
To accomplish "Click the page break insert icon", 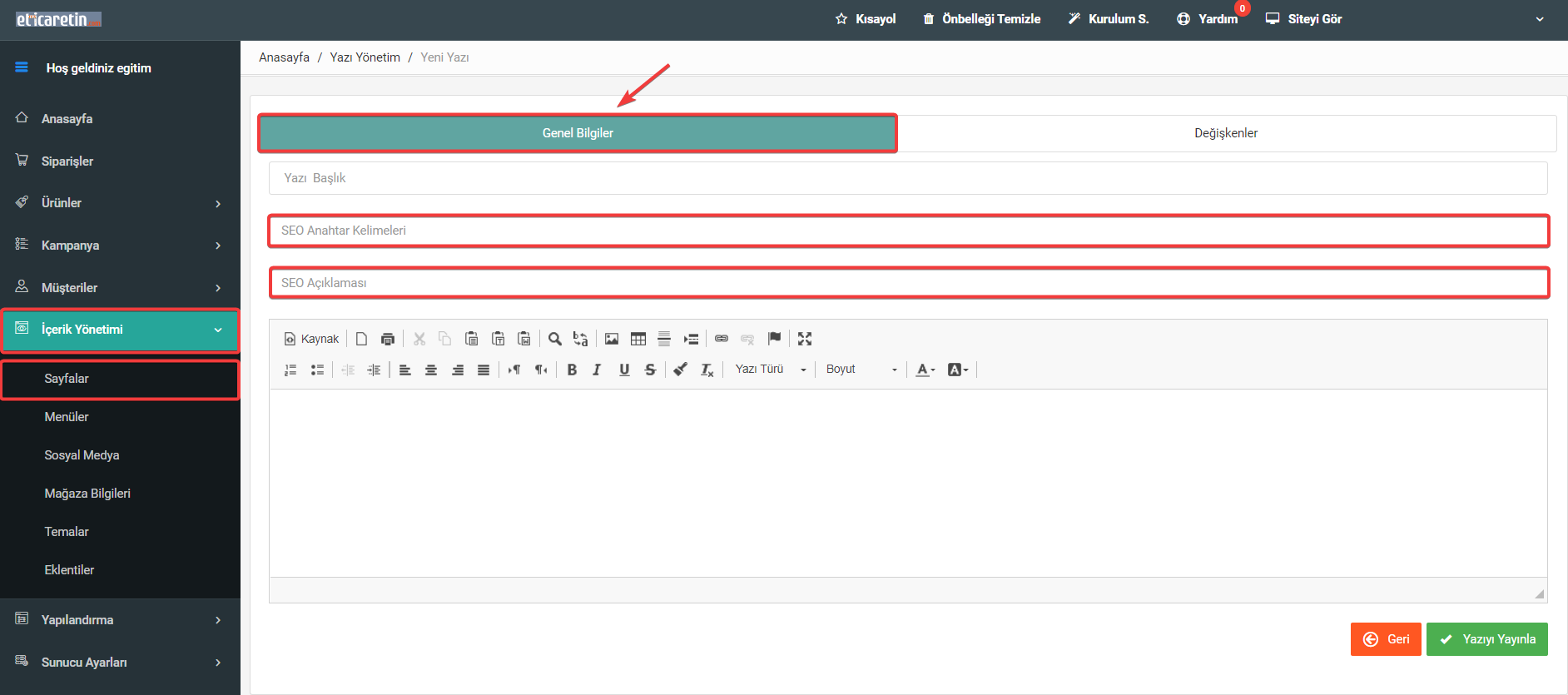I will (691, 339).
